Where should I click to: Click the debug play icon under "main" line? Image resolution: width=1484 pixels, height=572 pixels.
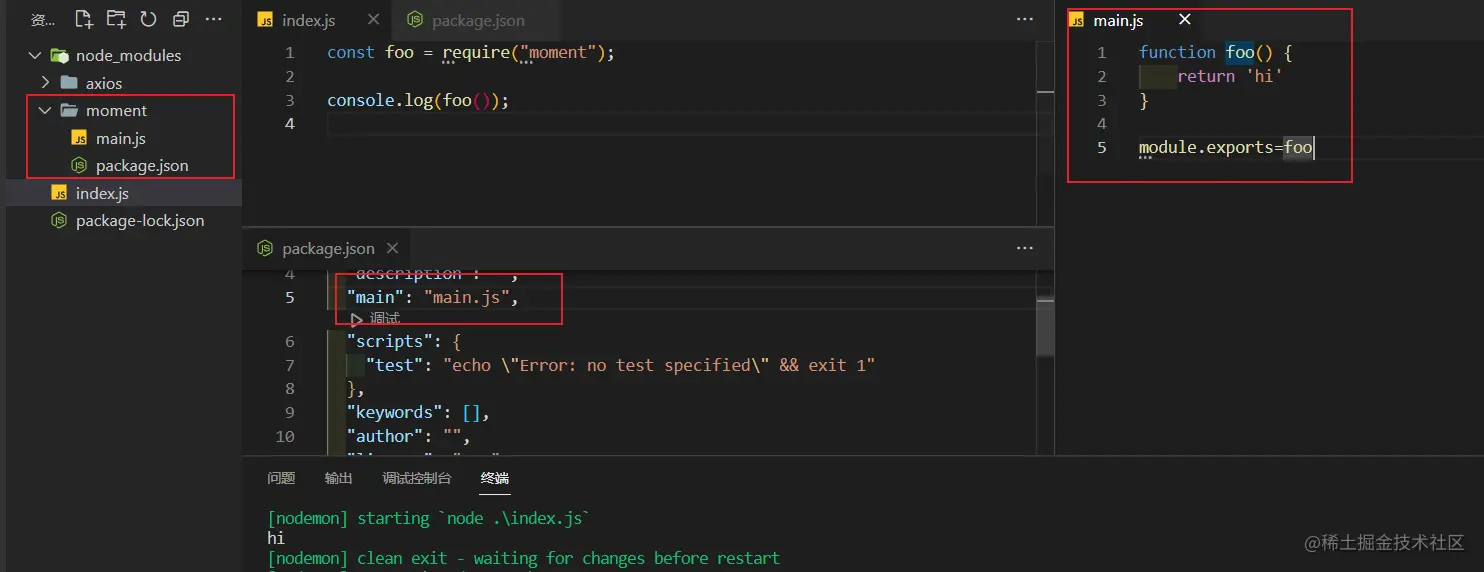357,319
